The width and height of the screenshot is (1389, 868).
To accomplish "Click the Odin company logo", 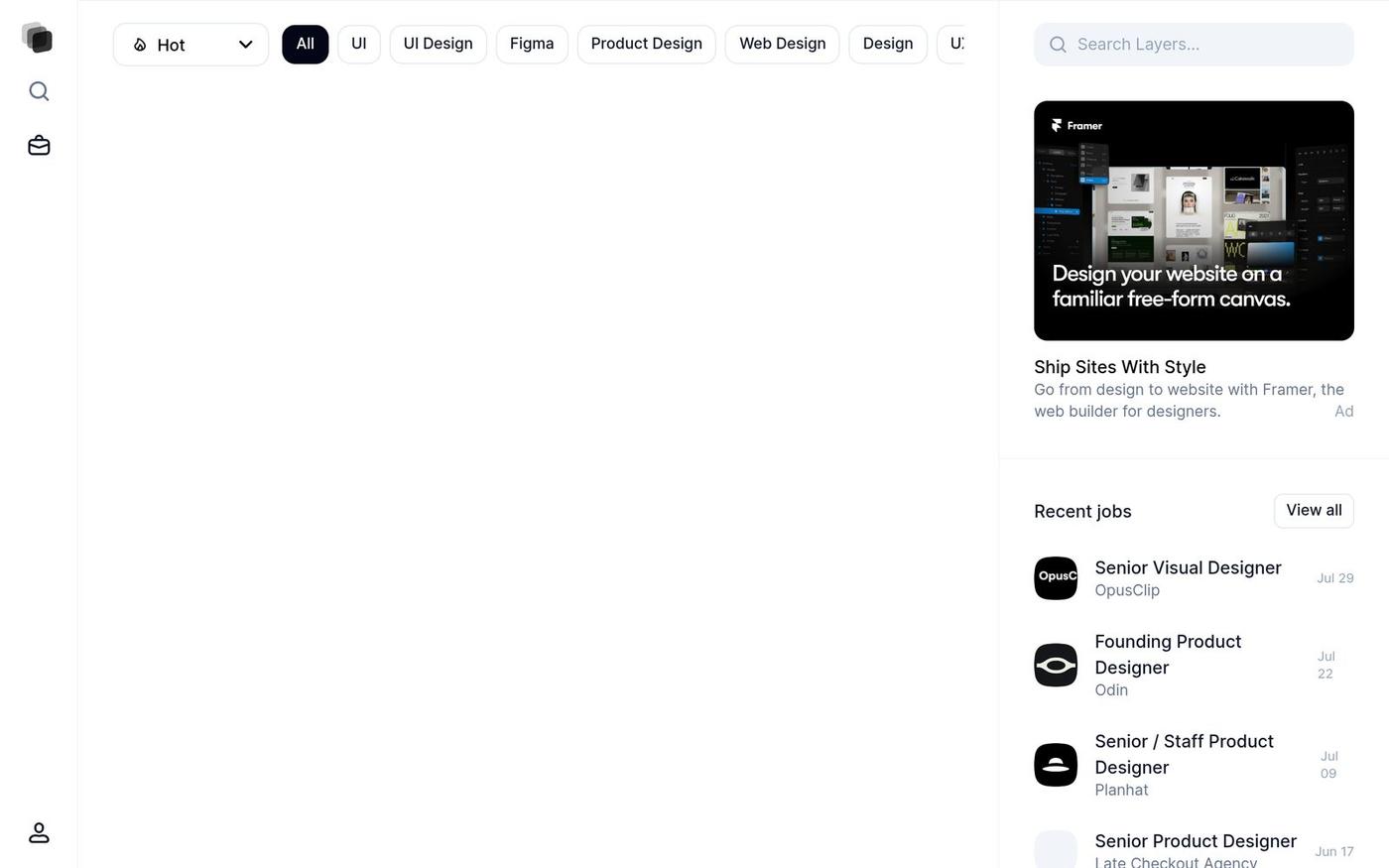I will (1056, 665).
